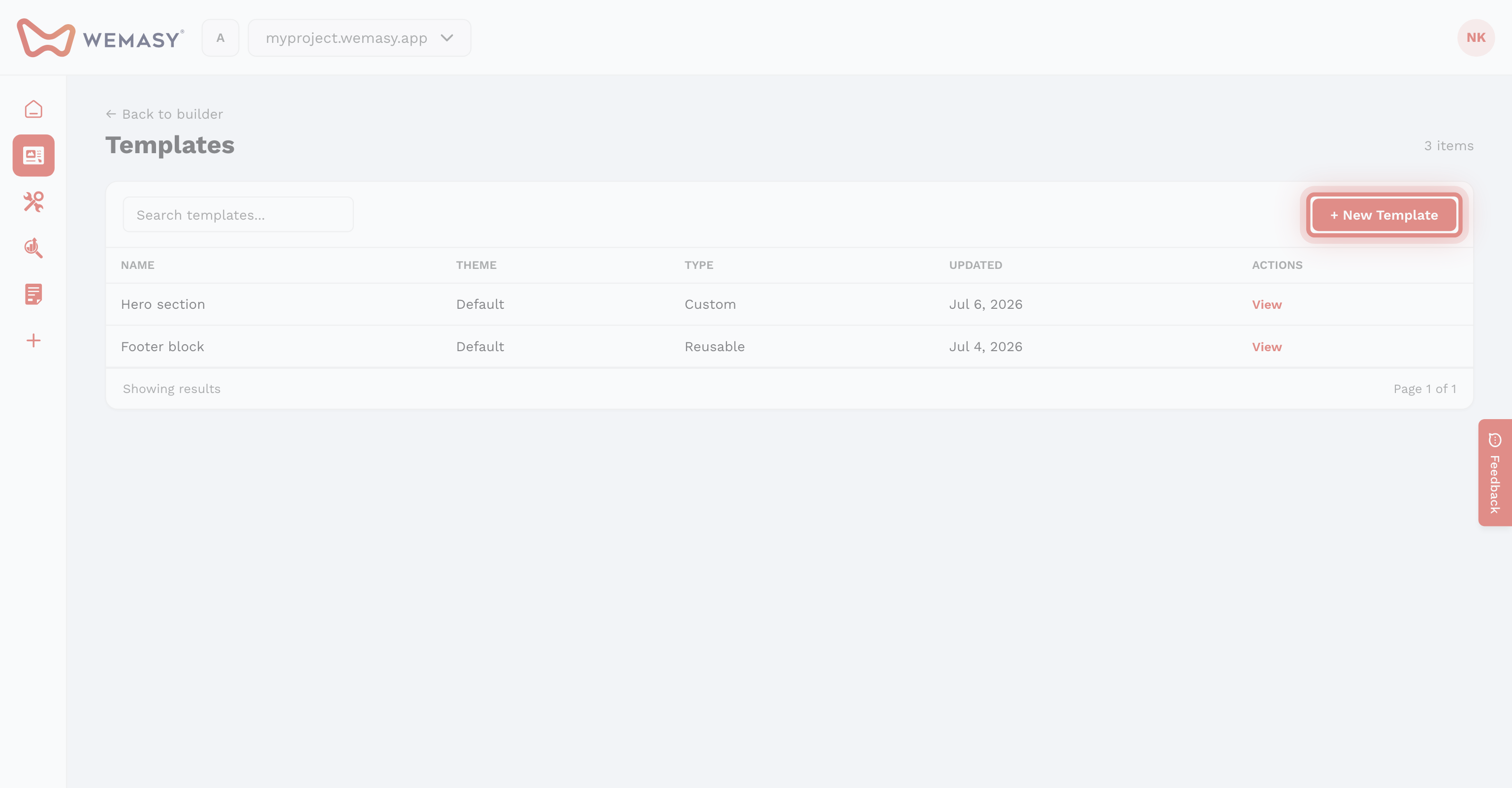Click the Jul 6, 2026 date

click(x=985, y=305)
